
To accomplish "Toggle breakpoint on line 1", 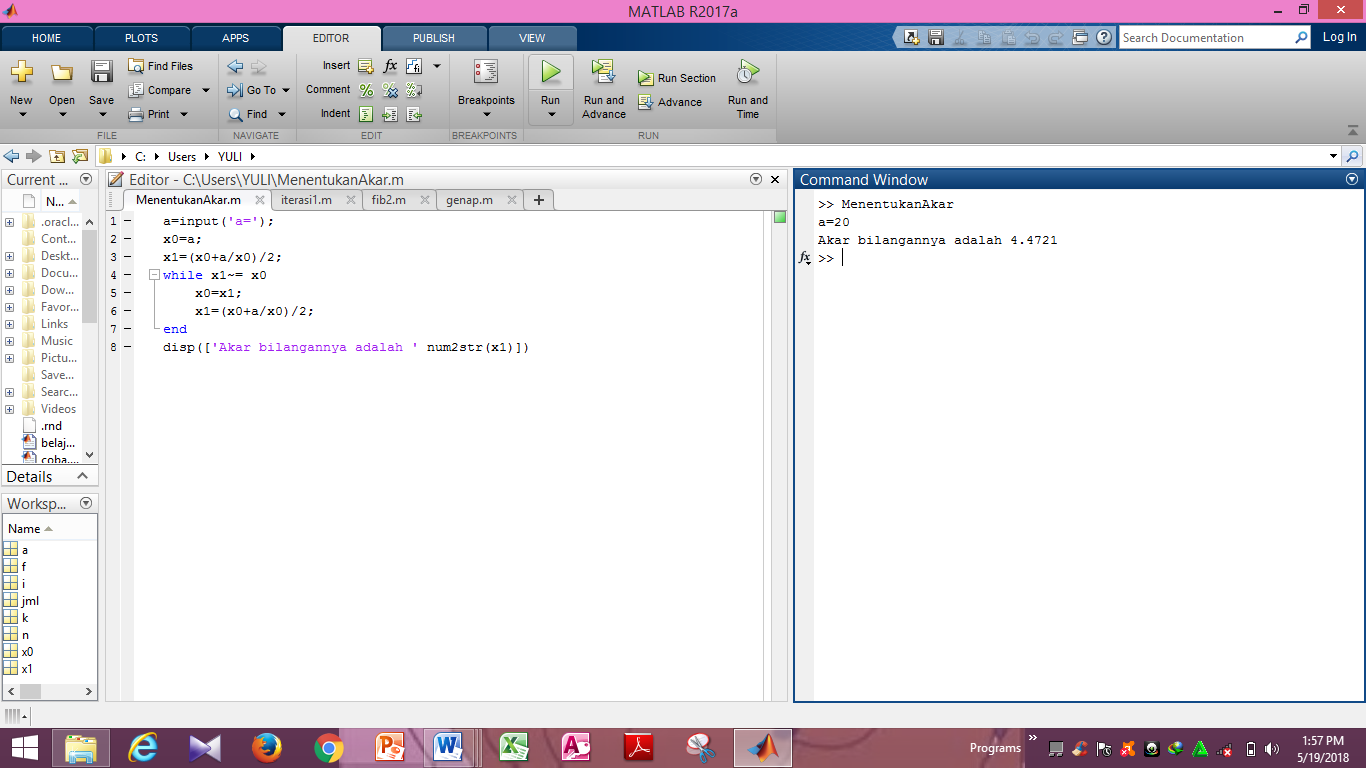I will point(127,221).
